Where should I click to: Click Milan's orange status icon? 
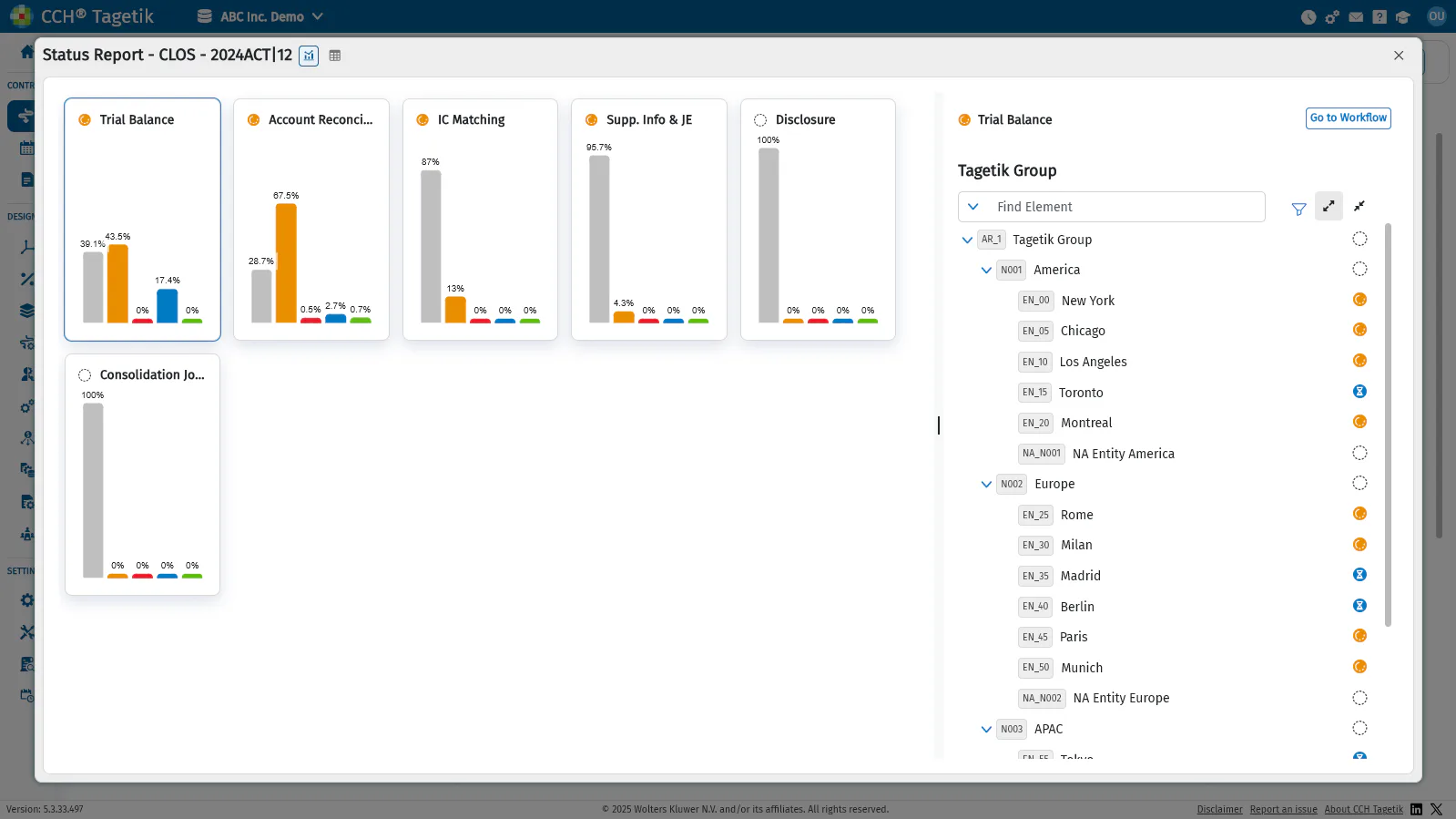(1359, 545)
